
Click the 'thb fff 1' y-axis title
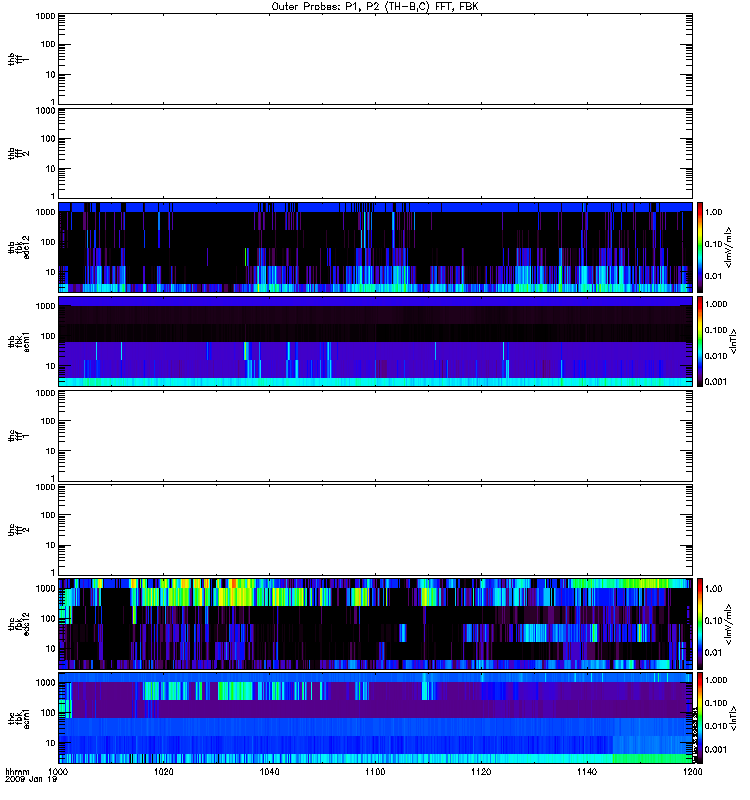pos(19,59)
